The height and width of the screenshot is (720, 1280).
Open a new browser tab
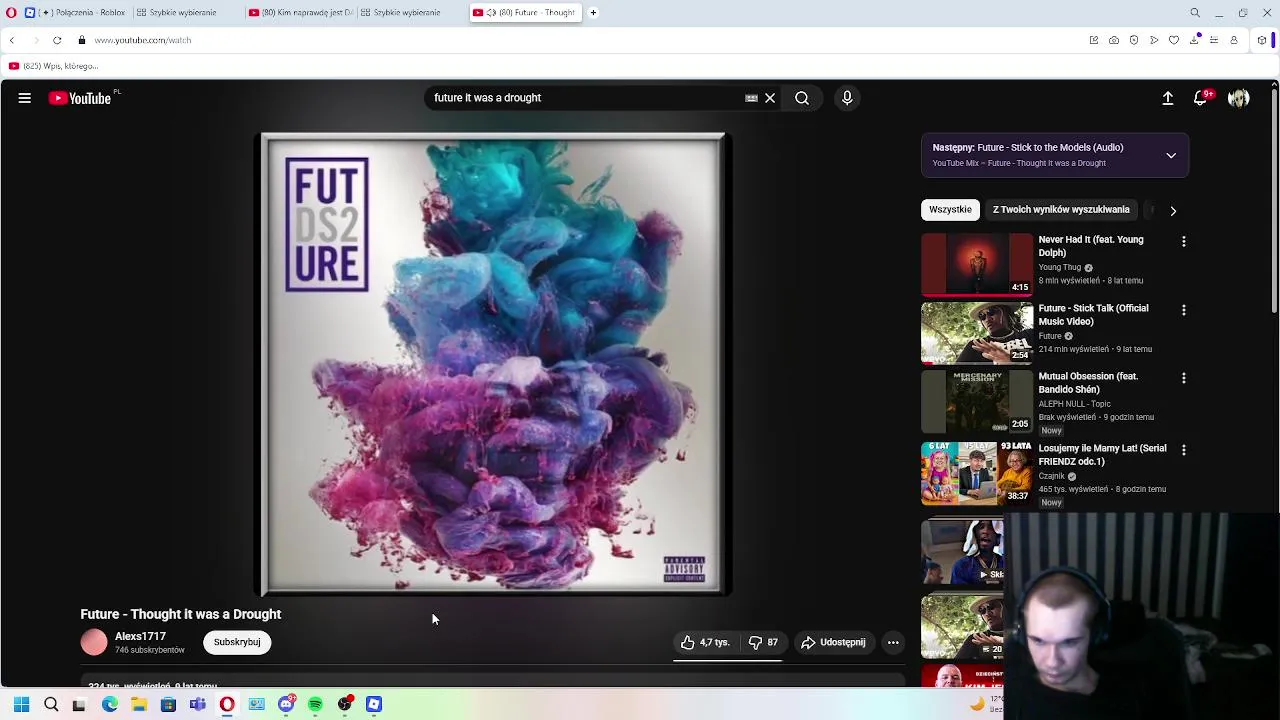[x=593, y=13]
